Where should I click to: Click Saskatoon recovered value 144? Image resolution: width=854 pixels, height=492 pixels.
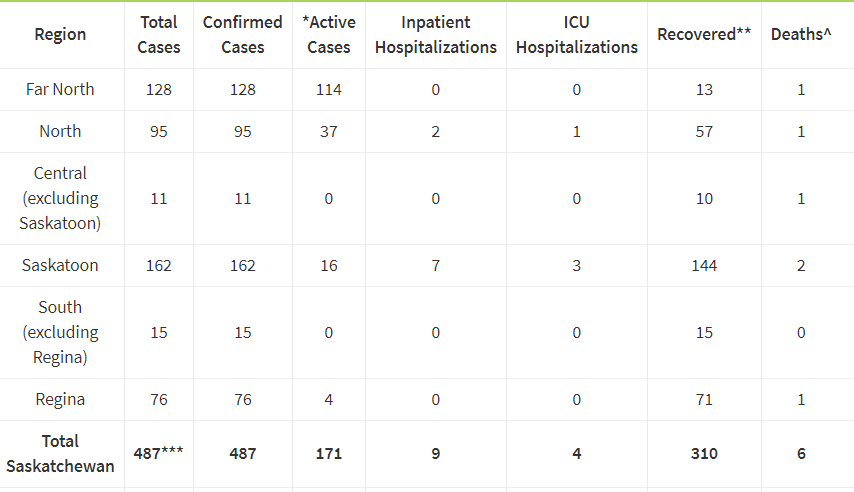coord(704,265)
